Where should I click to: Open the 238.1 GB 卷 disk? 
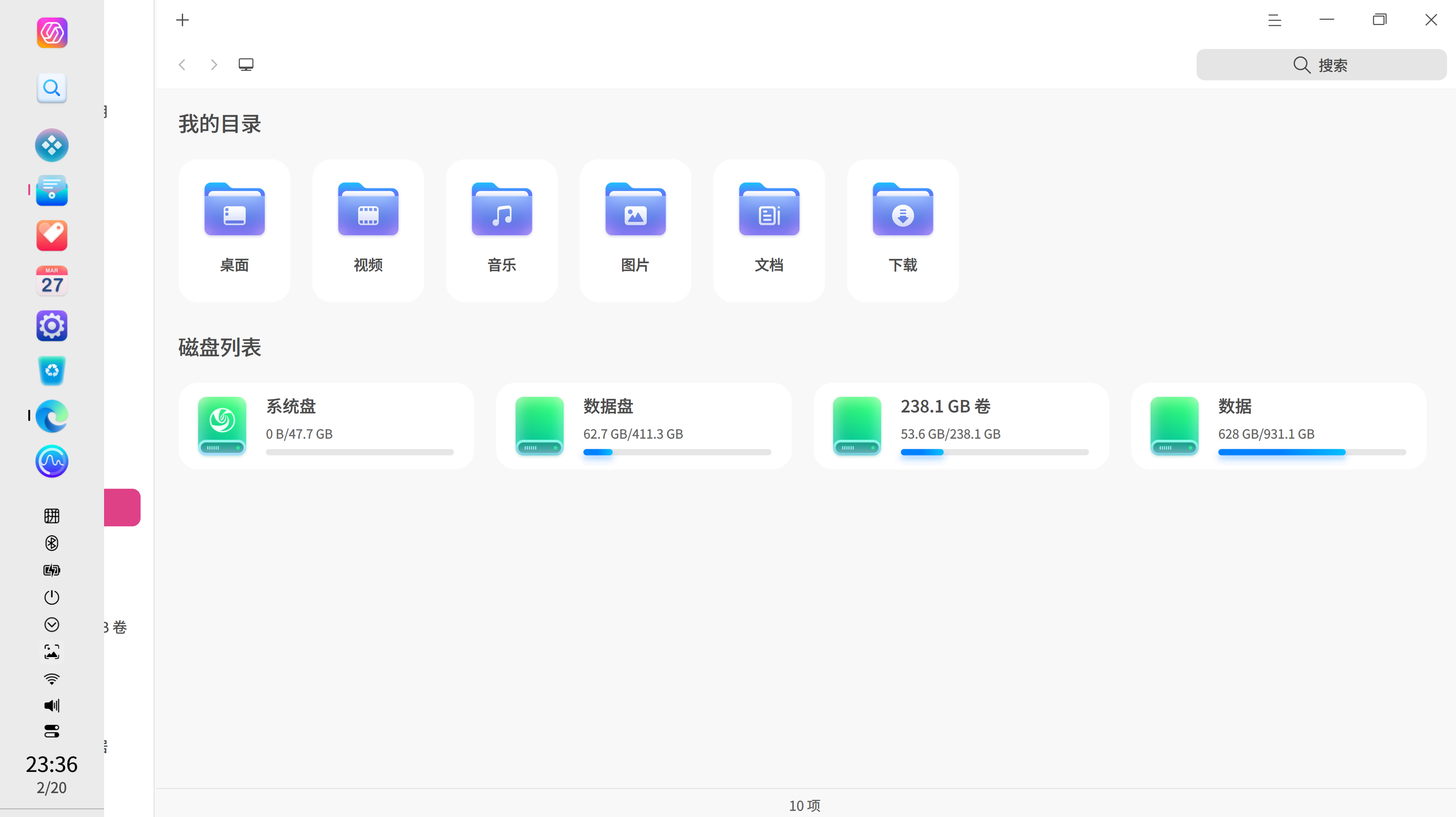[x=962, y=426]
